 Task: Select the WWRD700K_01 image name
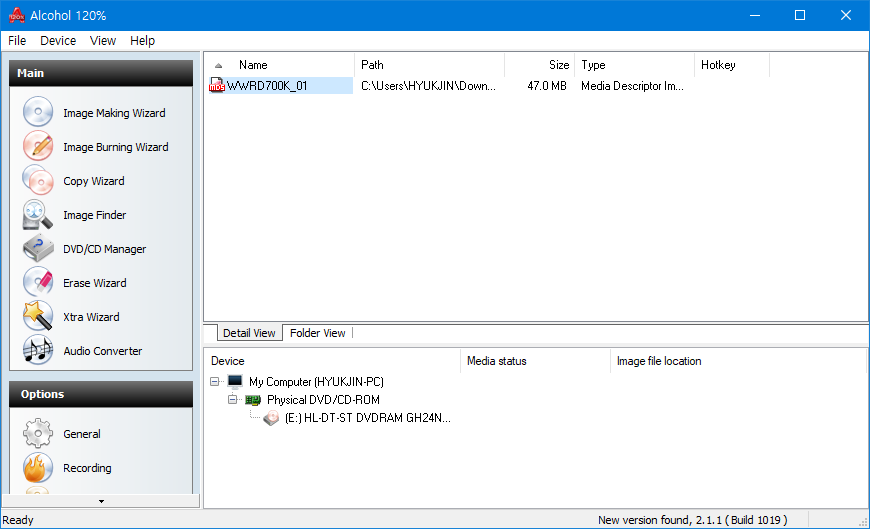(267, 85)
